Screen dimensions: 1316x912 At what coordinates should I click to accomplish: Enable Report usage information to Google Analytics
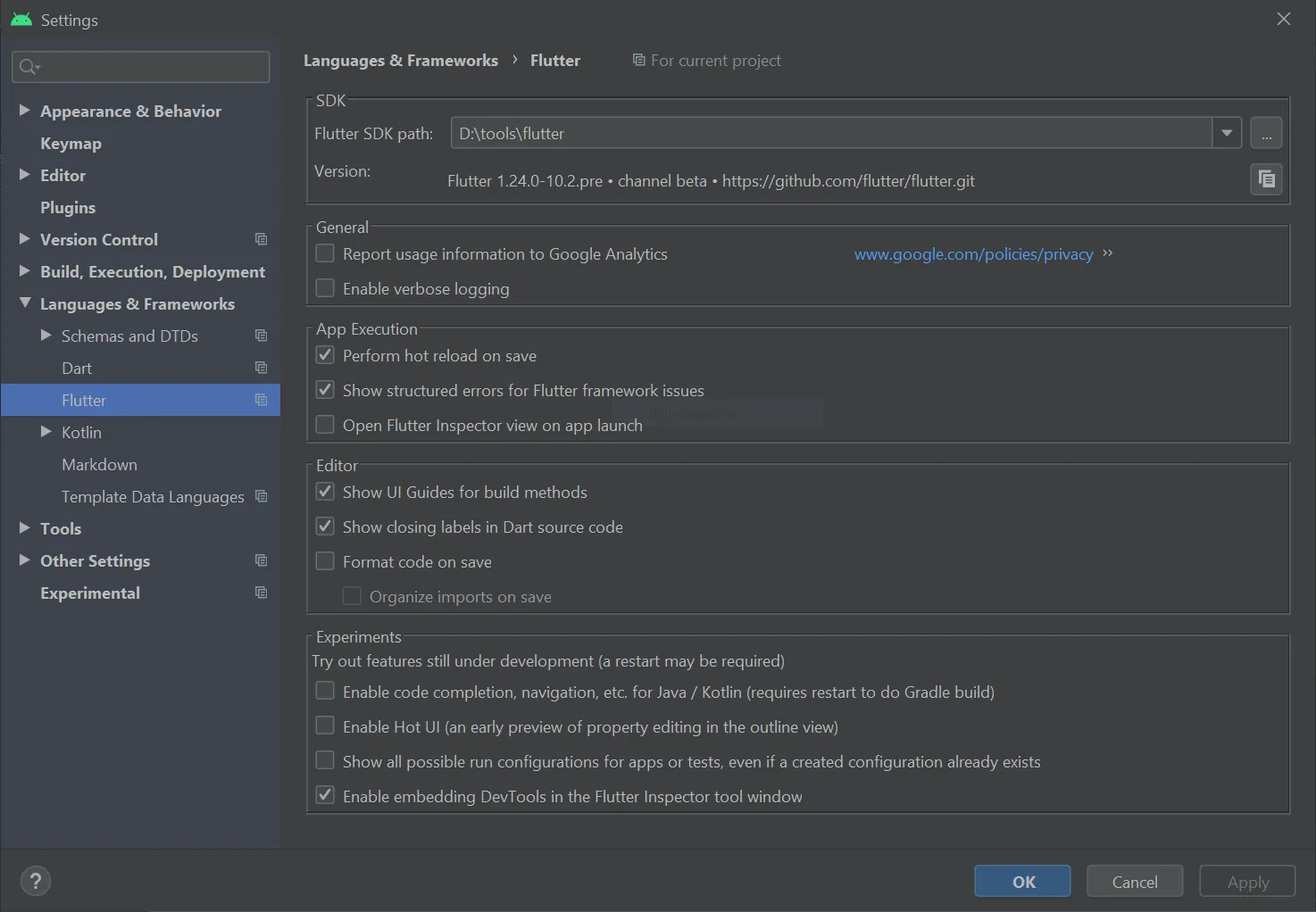[325, 253]
